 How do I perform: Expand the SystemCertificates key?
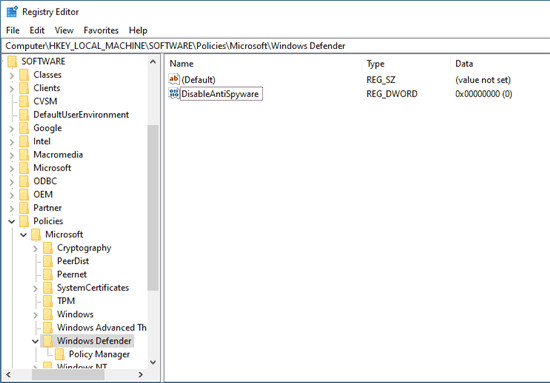click(35, 289)
